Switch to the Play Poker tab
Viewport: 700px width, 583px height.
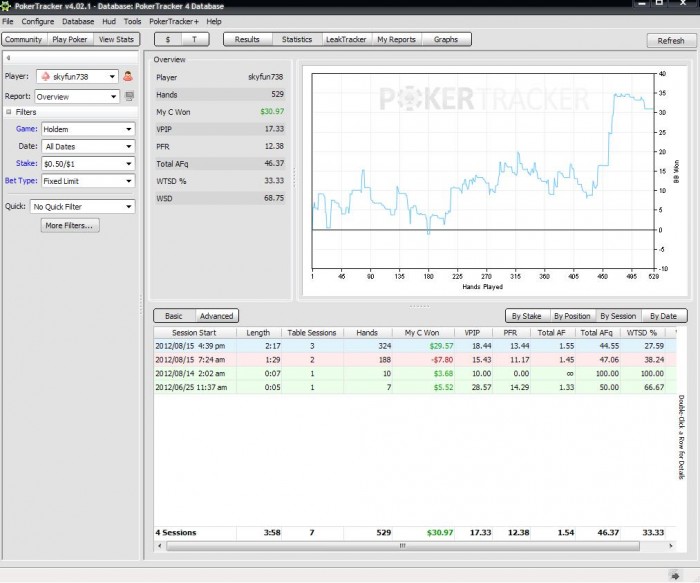[x=70, y=39]
